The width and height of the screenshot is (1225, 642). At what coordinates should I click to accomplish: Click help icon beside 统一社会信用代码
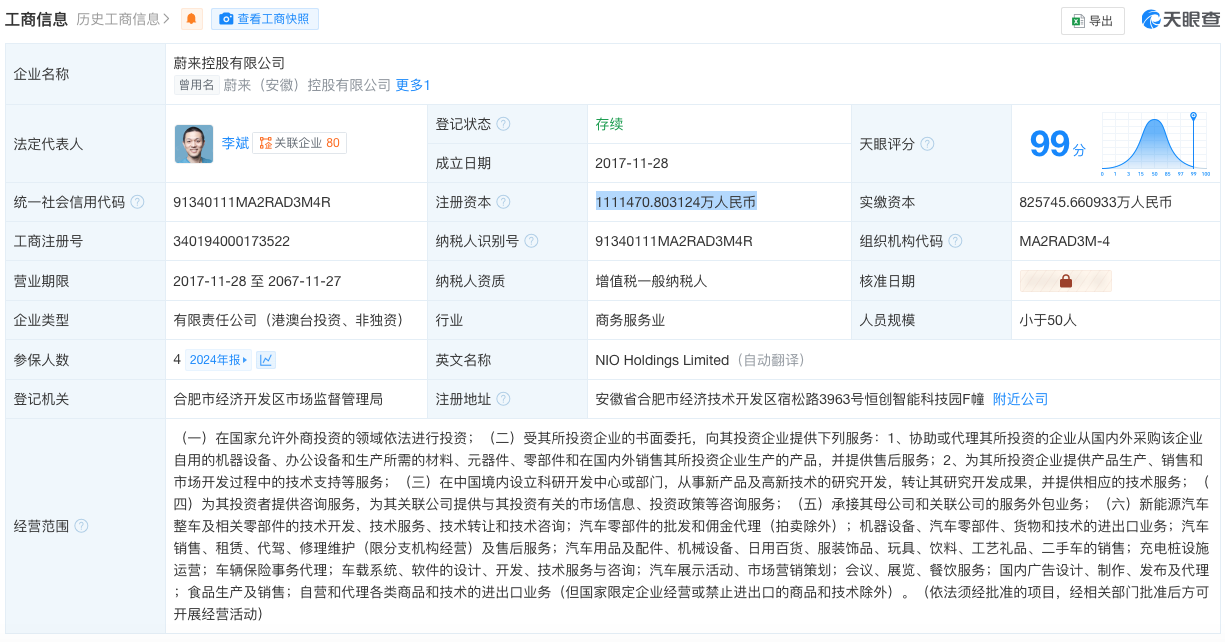(x=137, y=202)
